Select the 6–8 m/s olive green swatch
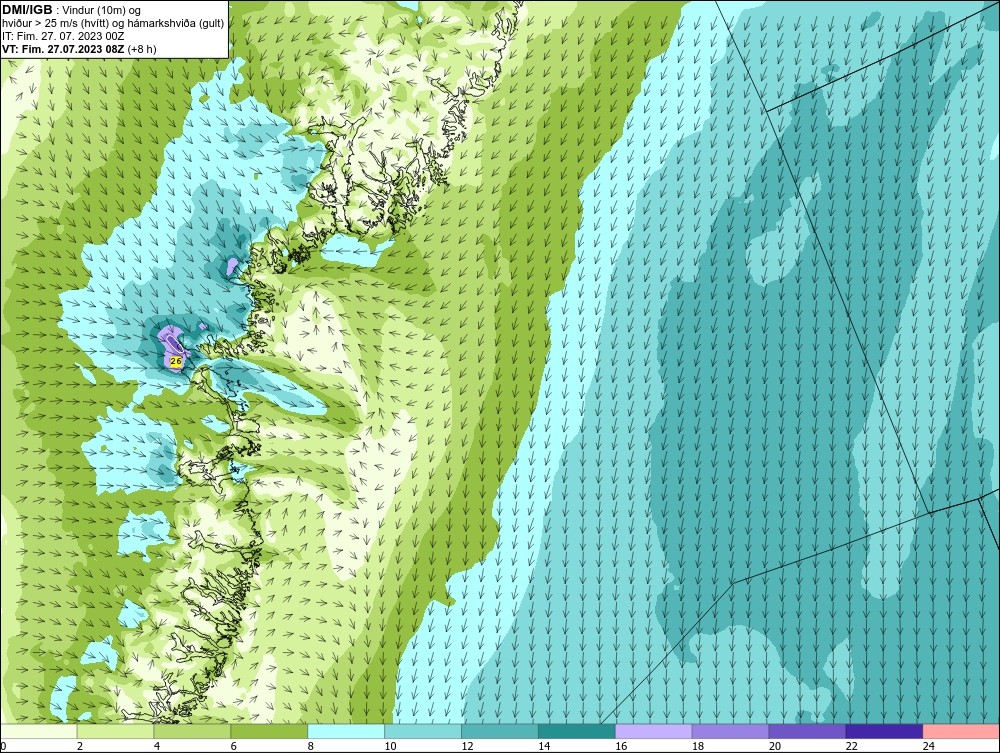The image size is (1000, 753). coord(269,731)
